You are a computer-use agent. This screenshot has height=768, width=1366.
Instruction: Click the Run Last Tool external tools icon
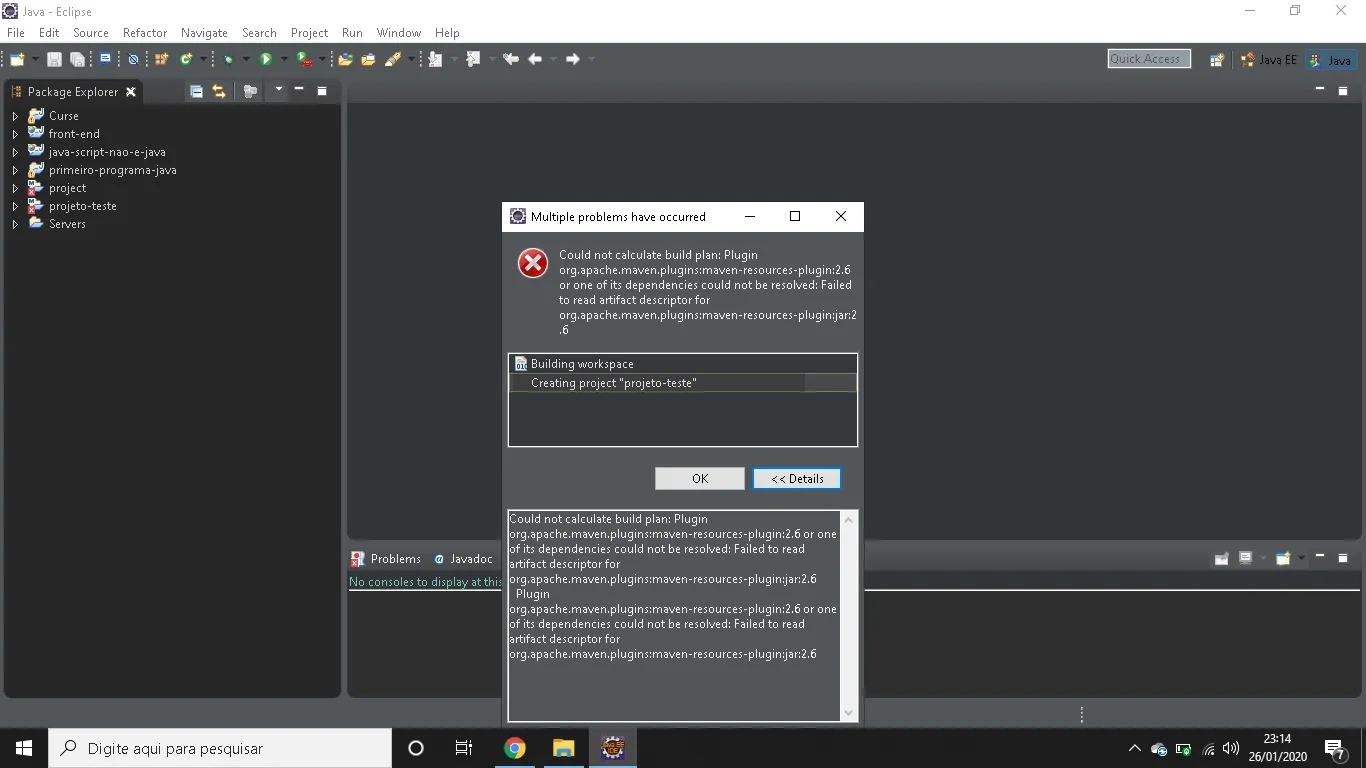(x=304, y=60)
